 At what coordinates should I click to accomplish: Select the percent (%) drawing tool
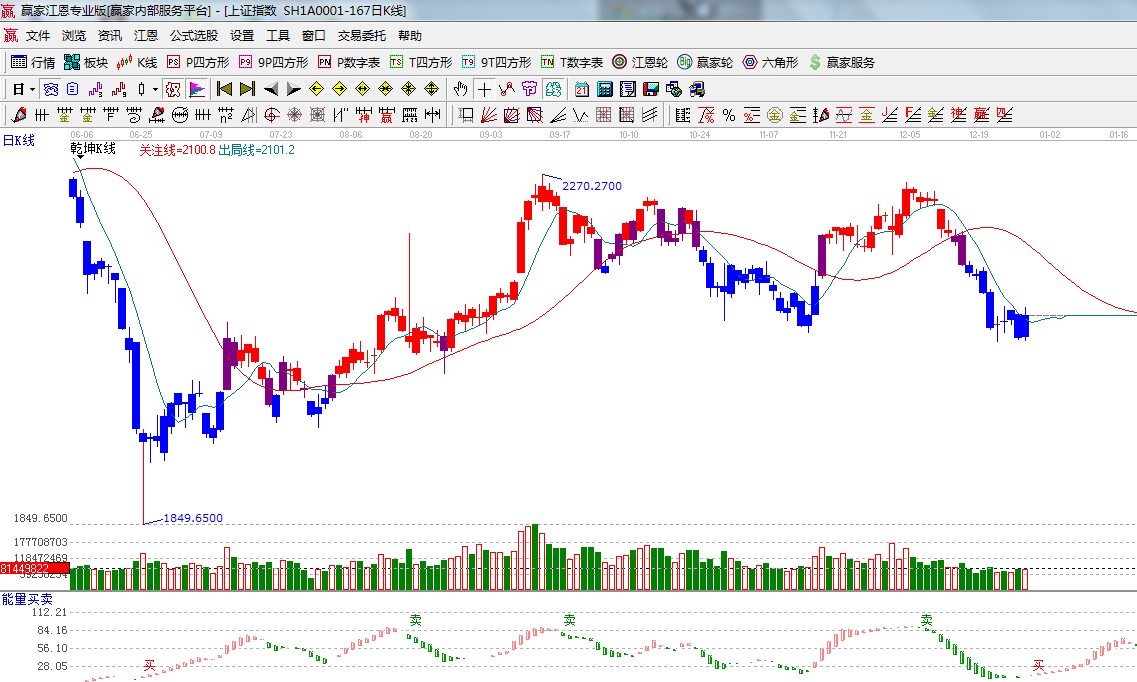click(x=729, y=115)
